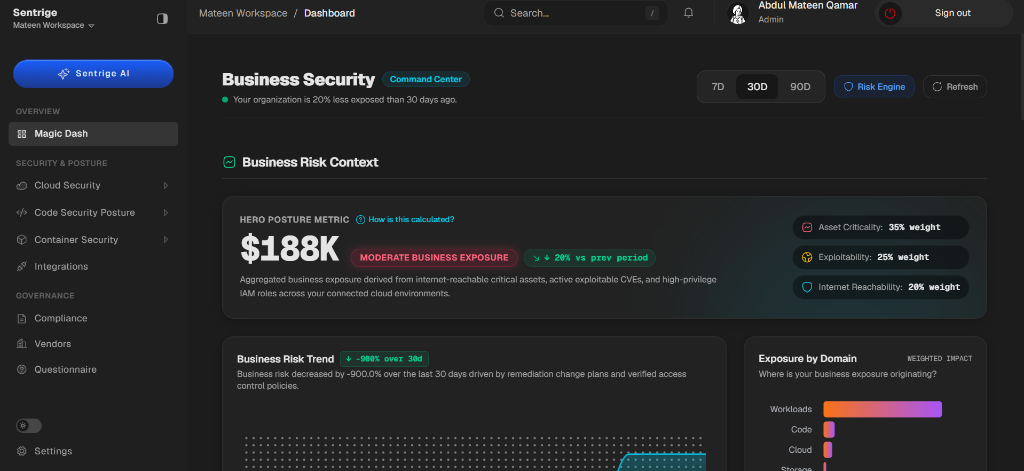This screenshot has height=471, width=1024.
Task: Open Magic Dash in the sidebar
Action: [93, 134]
